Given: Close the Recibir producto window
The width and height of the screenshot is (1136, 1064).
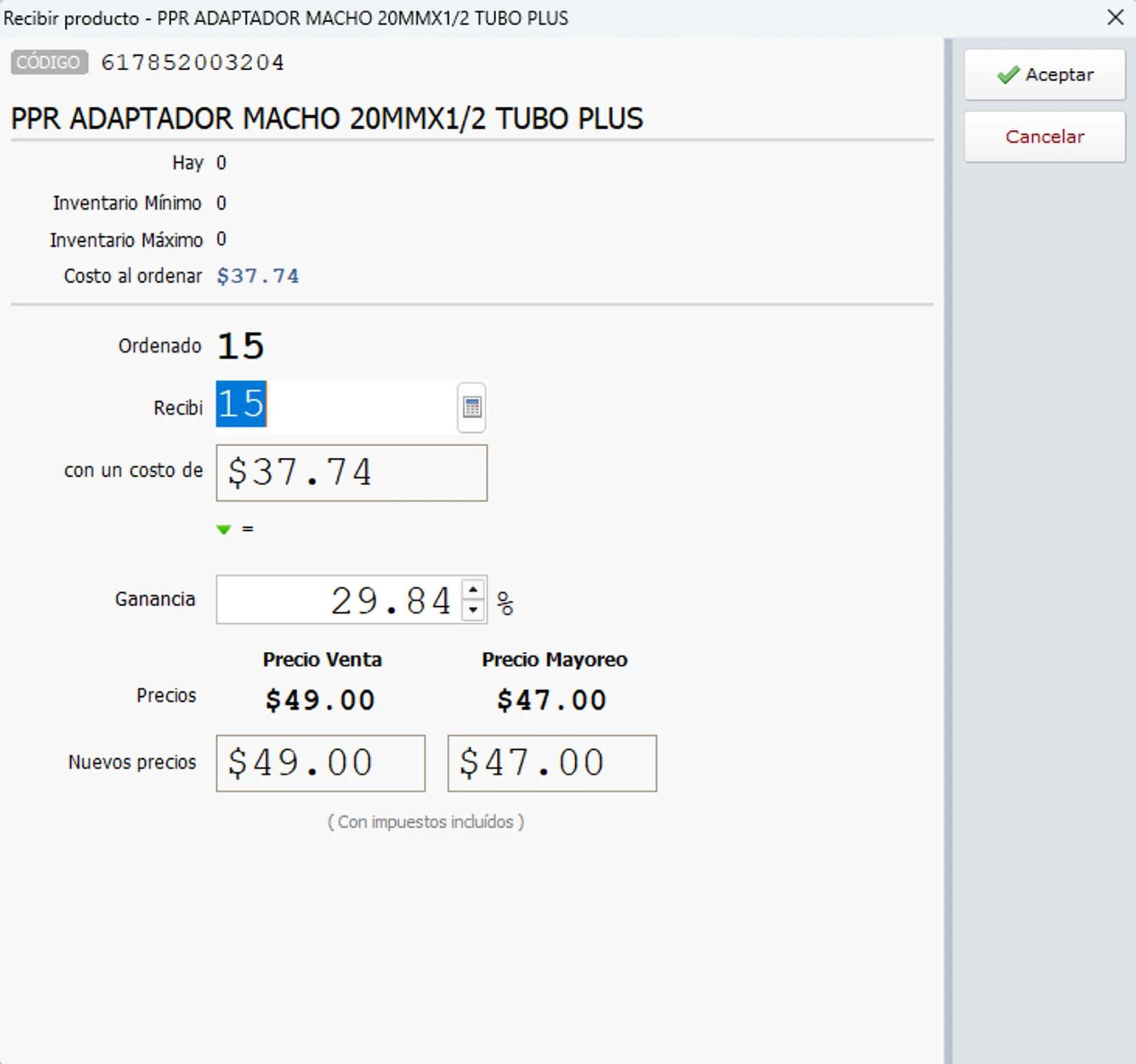Looking at the screenshot, I should tap(1116, 18).
